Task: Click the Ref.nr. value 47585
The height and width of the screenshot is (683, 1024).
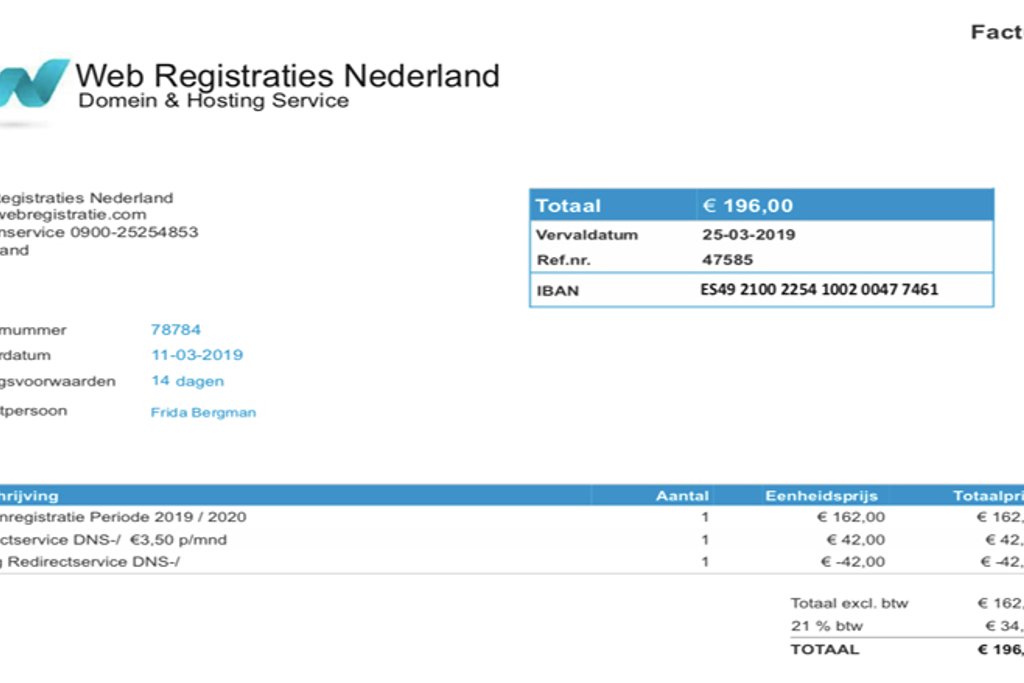Action: [727, 260]
